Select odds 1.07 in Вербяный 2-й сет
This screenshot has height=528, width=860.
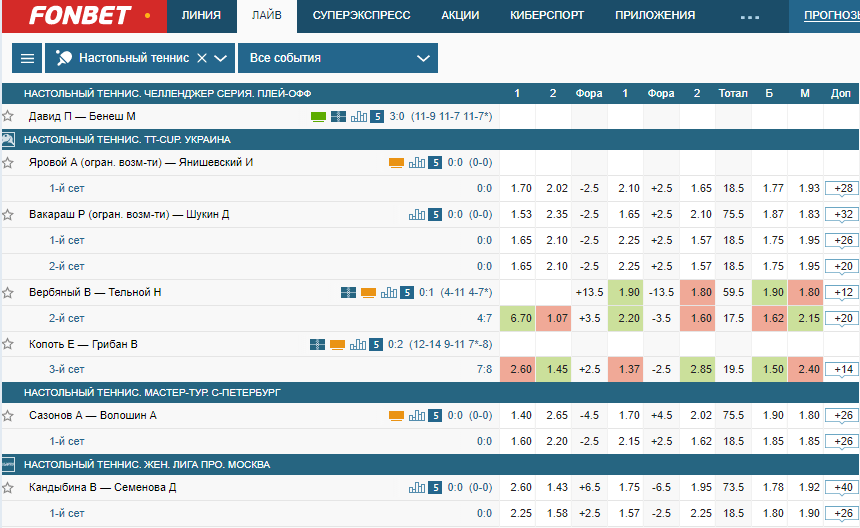click(553, 319)
